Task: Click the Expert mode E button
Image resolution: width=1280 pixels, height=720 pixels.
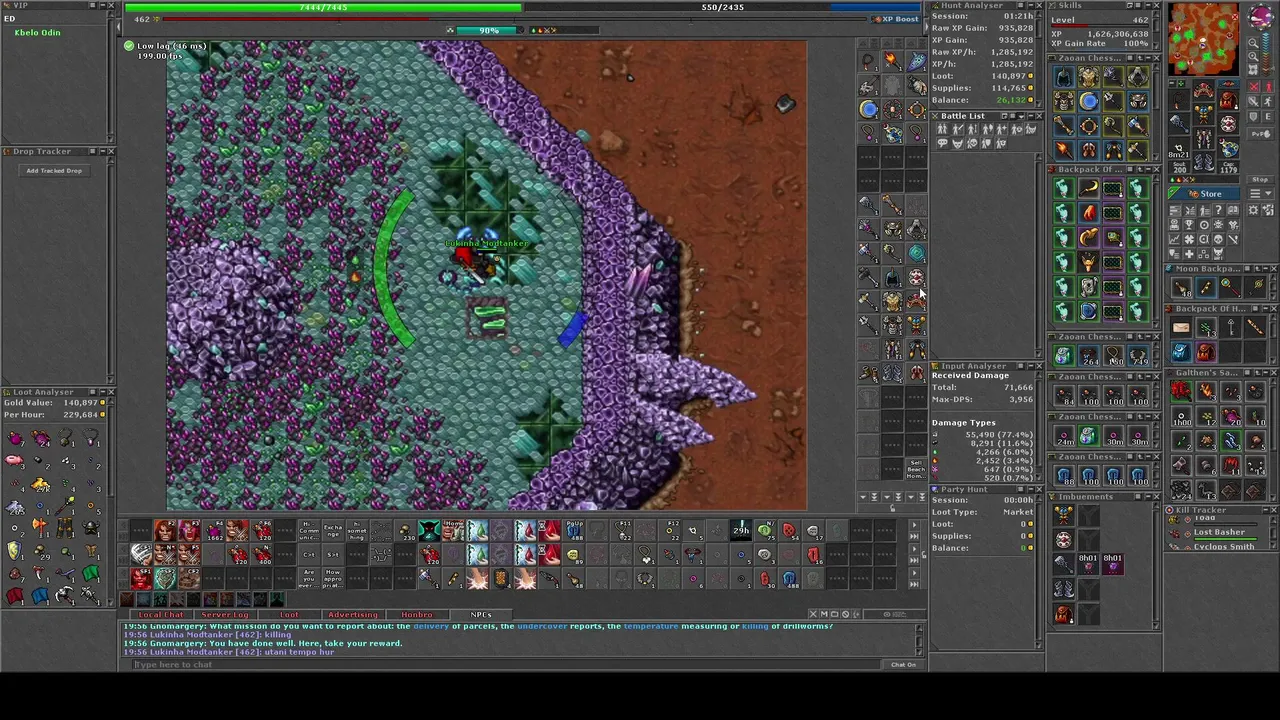Action: coord(1268,116)
